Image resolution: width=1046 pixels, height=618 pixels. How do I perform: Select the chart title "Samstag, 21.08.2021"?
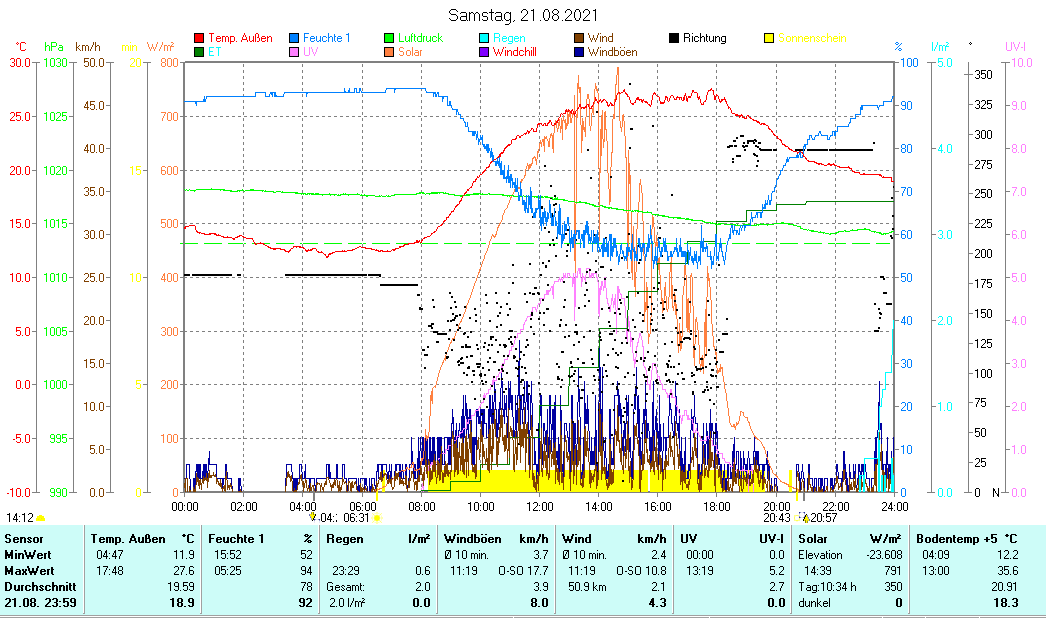point(523,15)
